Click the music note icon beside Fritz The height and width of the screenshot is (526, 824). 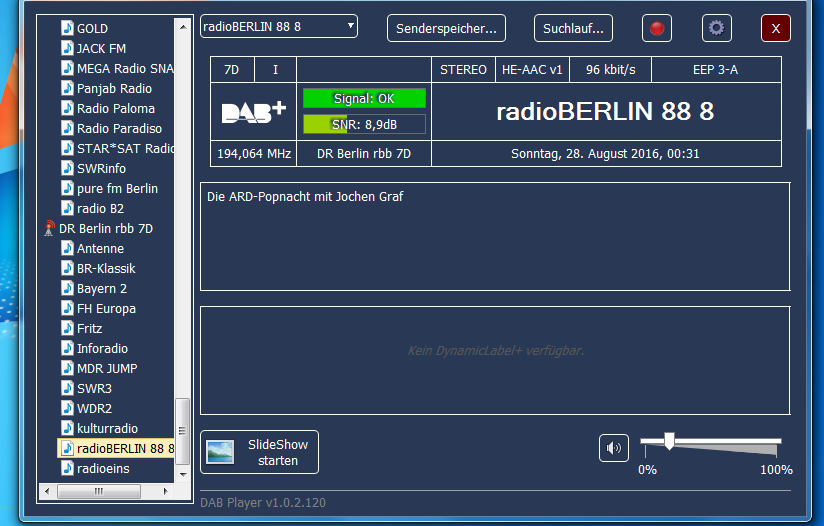tap(67, 328)
